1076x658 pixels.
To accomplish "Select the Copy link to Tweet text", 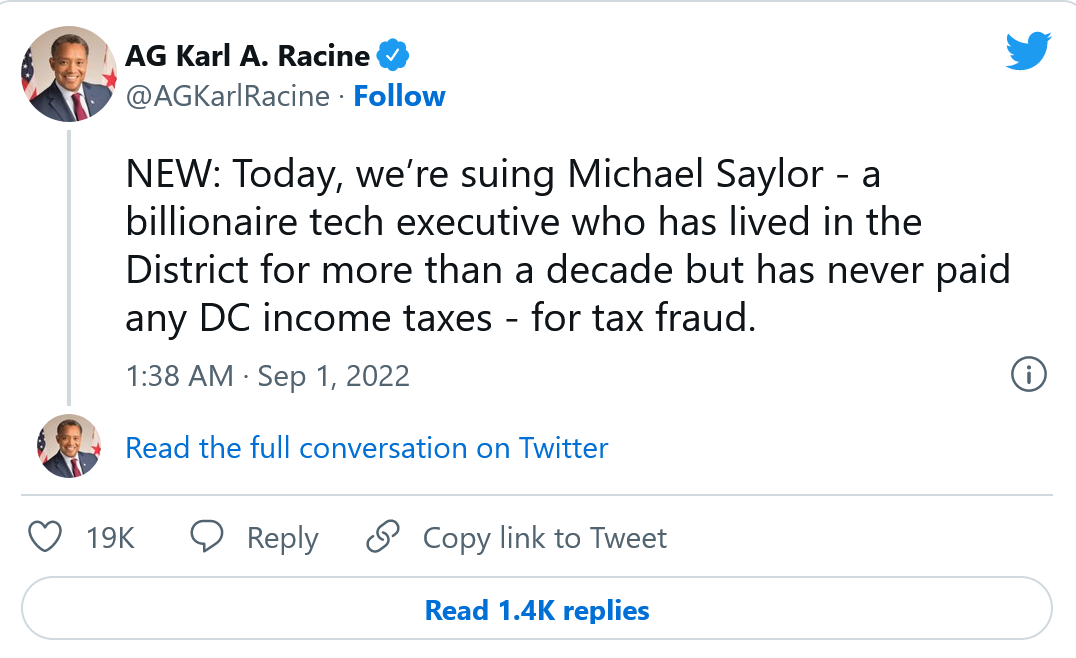I will 544,538.
